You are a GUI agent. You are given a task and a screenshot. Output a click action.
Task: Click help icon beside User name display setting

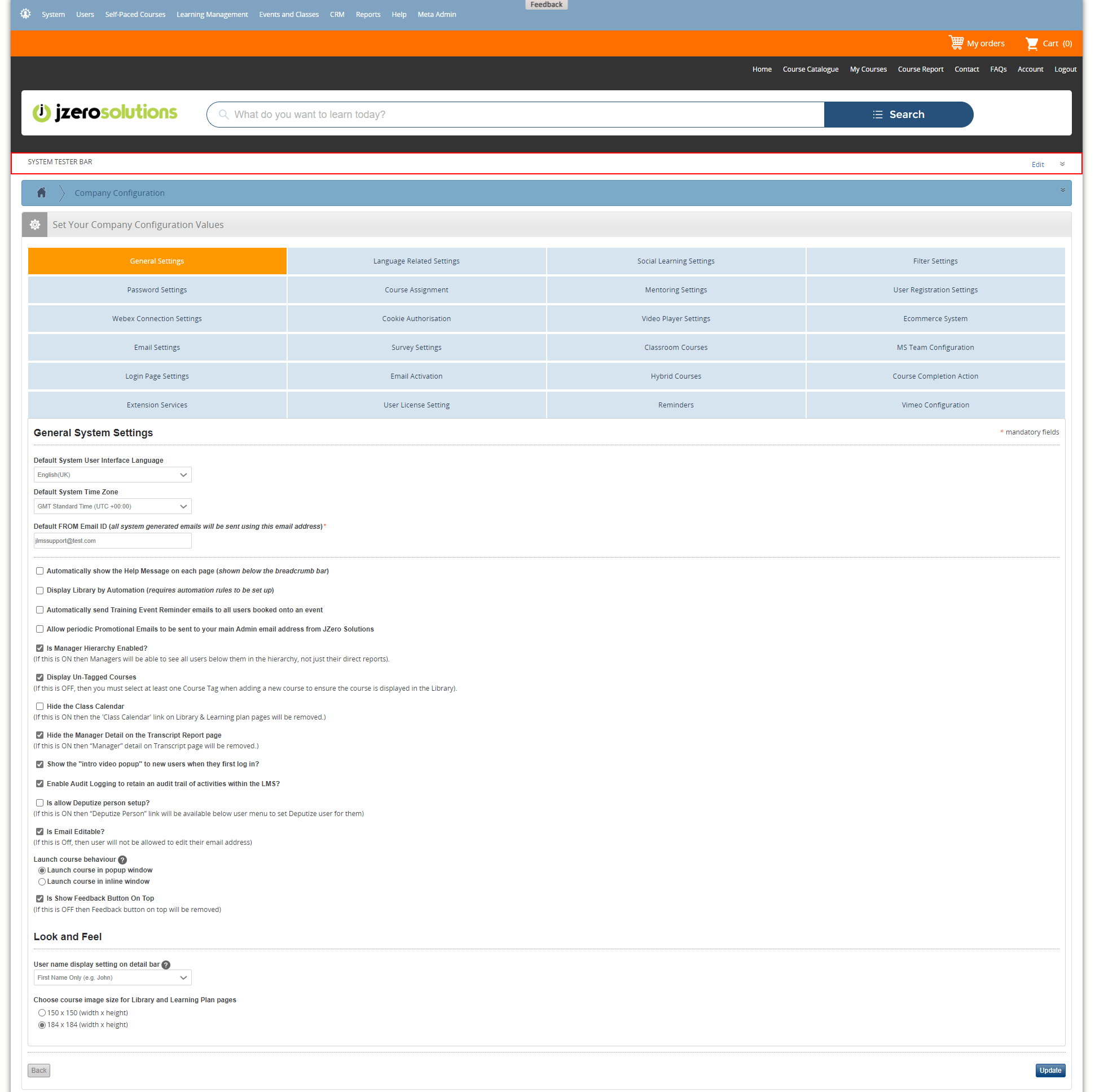[166, 964]
